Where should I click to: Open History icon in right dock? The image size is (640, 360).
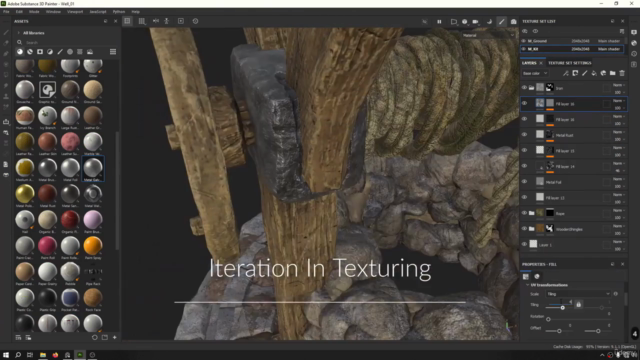[x=634, y=53]
